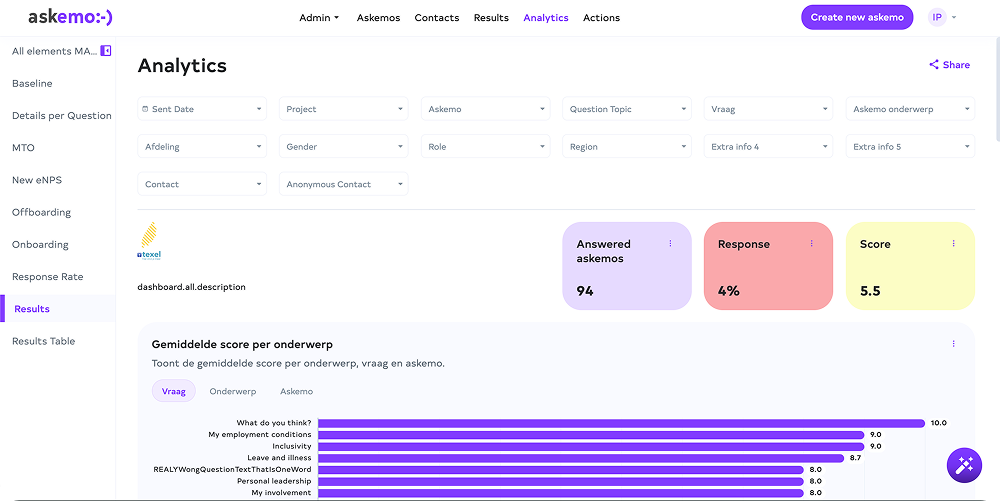The height and width of the screenshot is (501, 1000).
Task: Click the Share icon link
Action: 949,64
